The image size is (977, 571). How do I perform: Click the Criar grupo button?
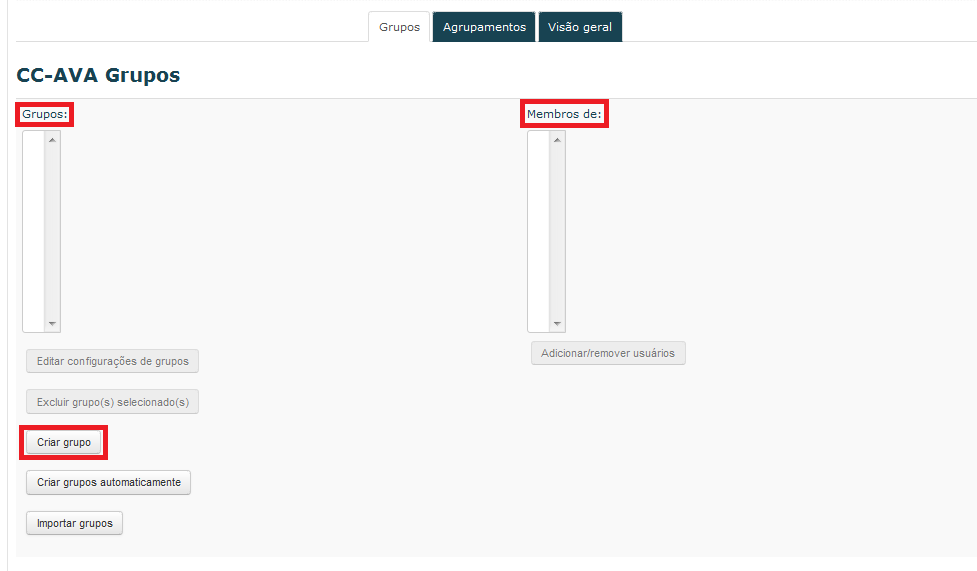(64, 441)
